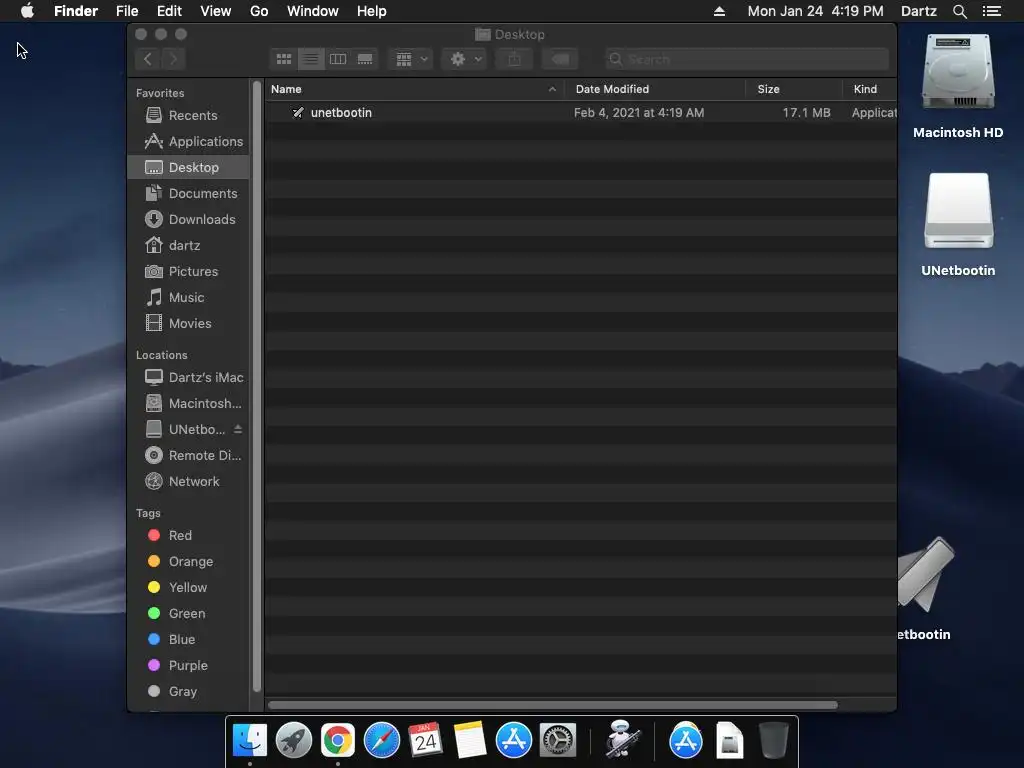Open the File menu
The image size is (1024, 768).
(127, 11)
